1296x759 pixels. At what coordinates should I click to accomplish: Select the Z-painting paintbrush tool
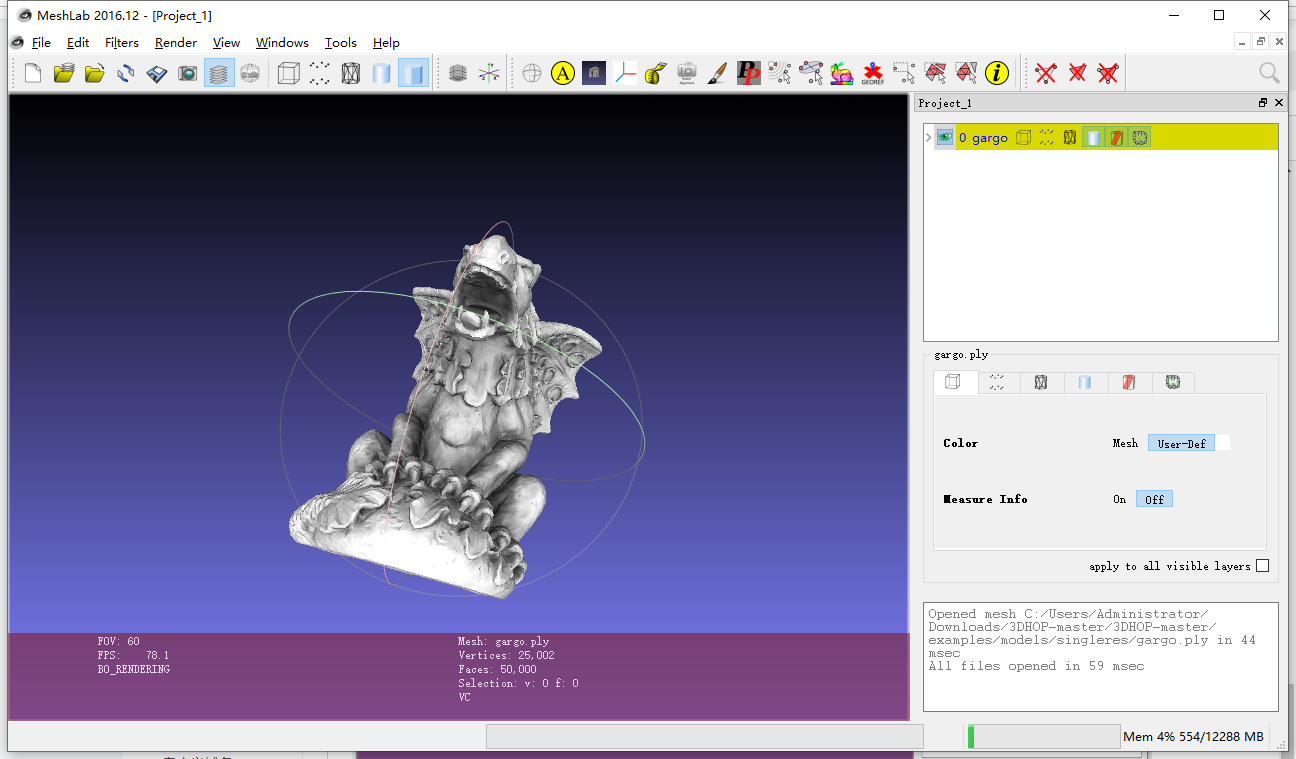click(x=717, y=73)
